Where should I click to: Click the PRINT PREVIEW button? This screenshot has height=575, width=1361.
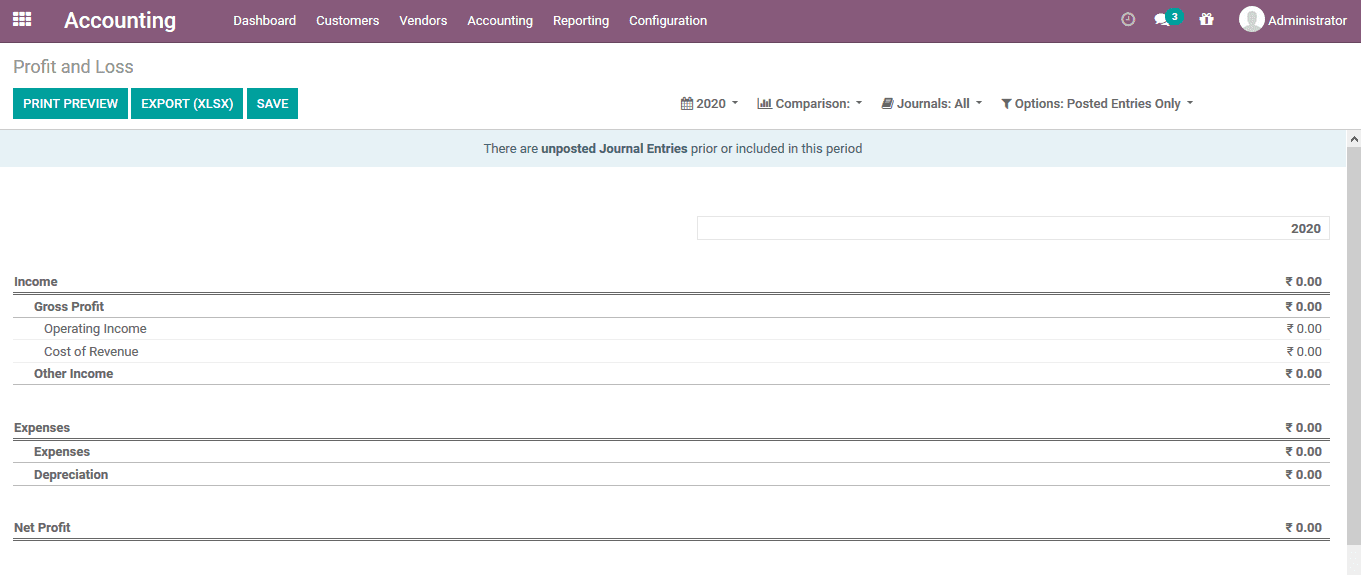click(70, 104)
